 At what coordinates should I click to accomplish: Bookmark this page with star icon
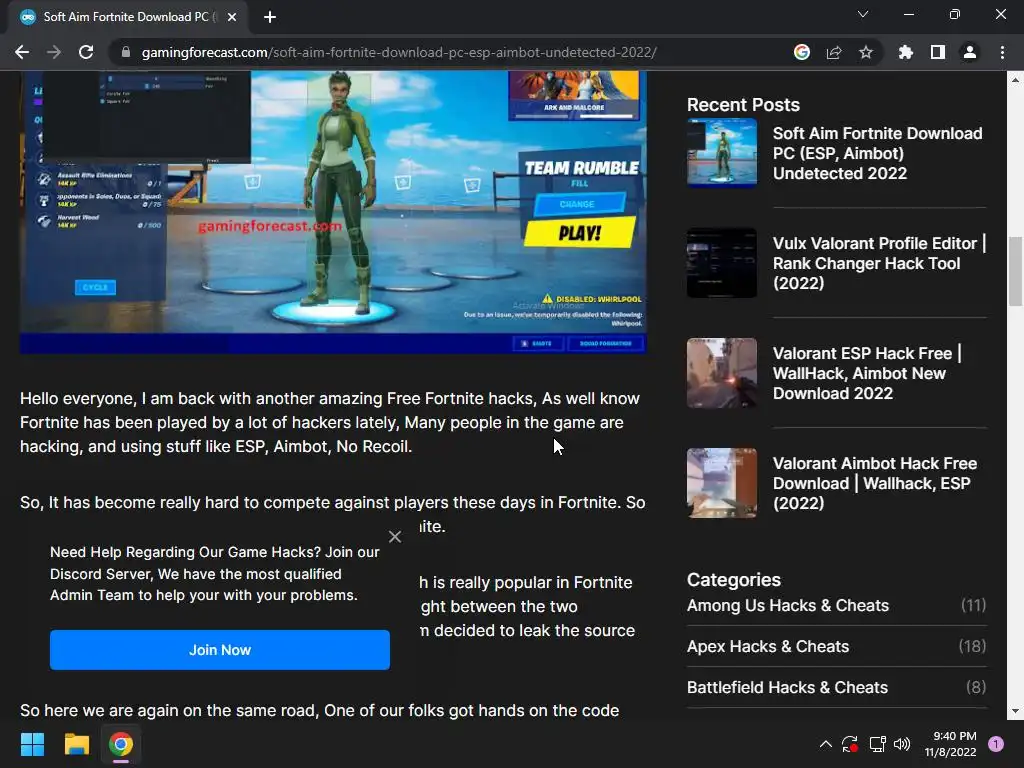point(866,52)
